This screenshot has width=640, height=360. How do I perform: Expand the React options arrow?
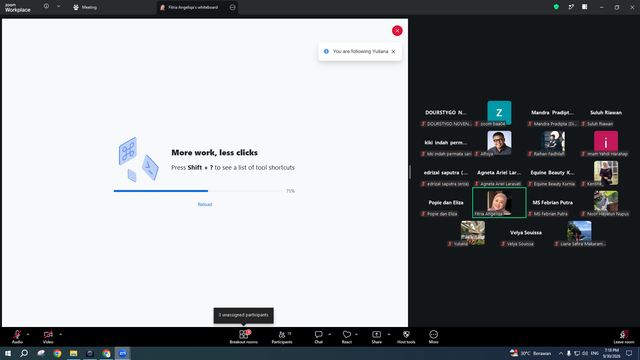point(356,334)
